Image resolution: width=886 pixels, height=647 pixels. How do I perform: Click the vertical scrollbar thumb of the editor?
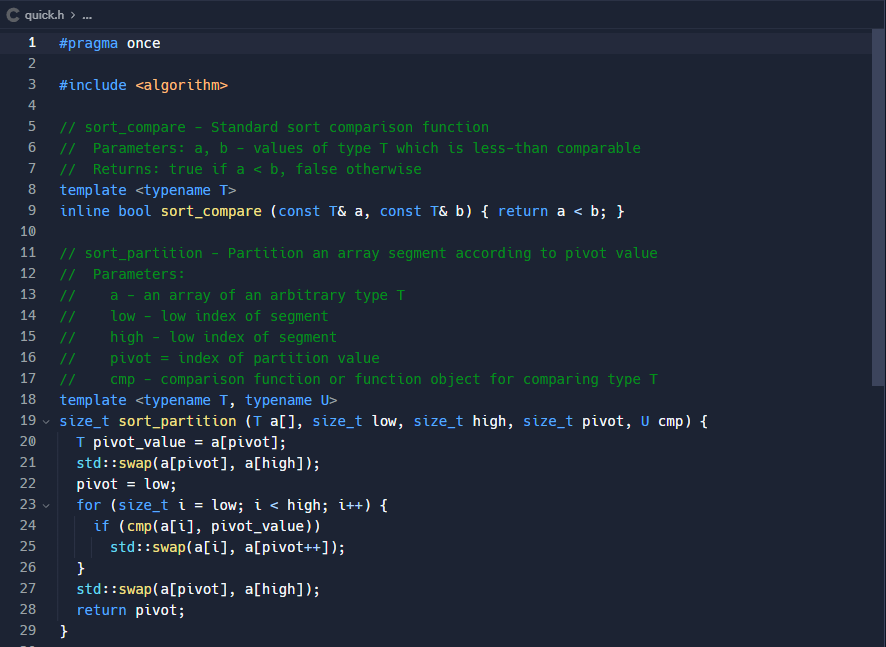pyautogui.click(x=878, y=208)
